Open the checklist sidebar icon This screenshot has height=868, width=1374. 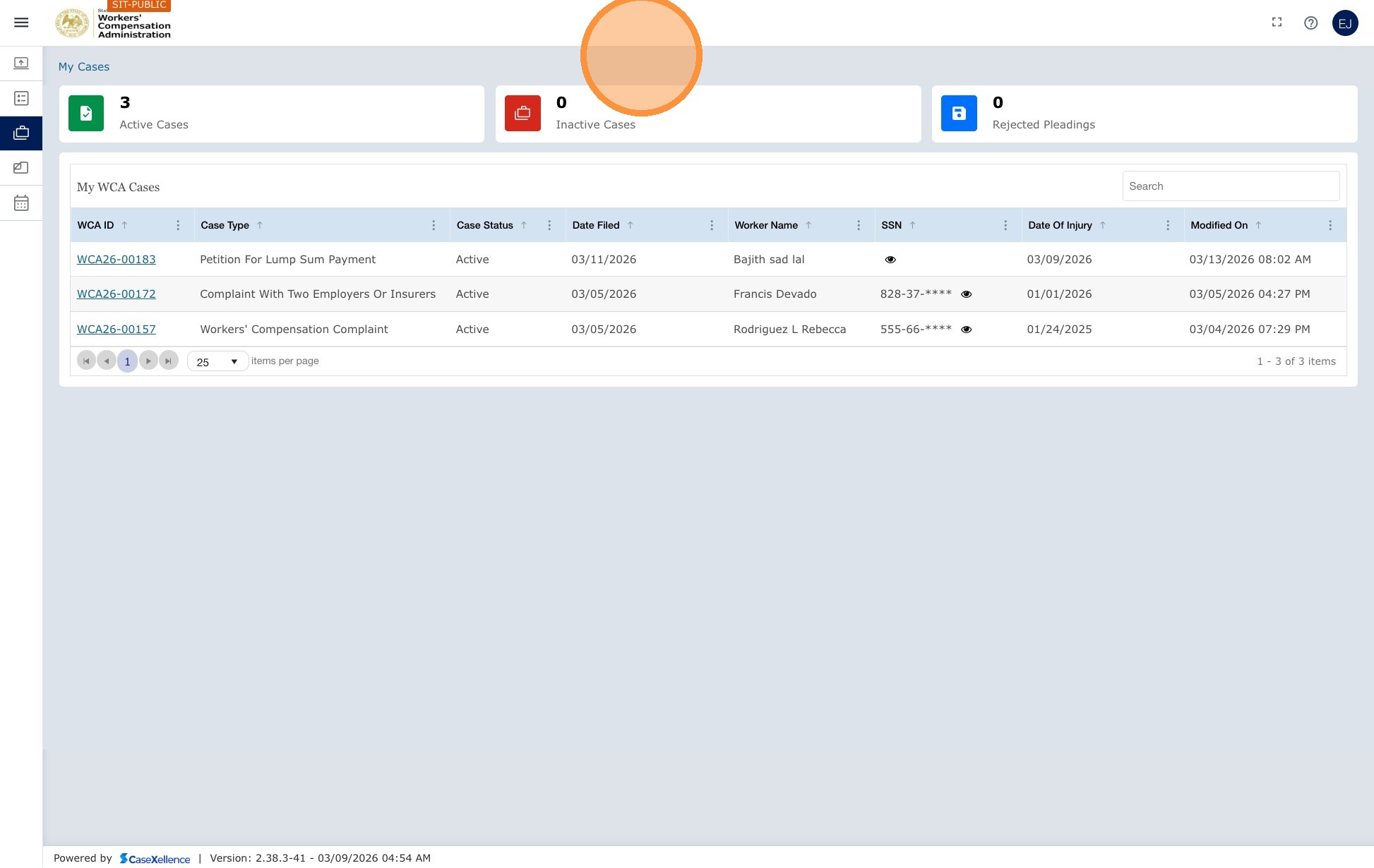[21, 98]
